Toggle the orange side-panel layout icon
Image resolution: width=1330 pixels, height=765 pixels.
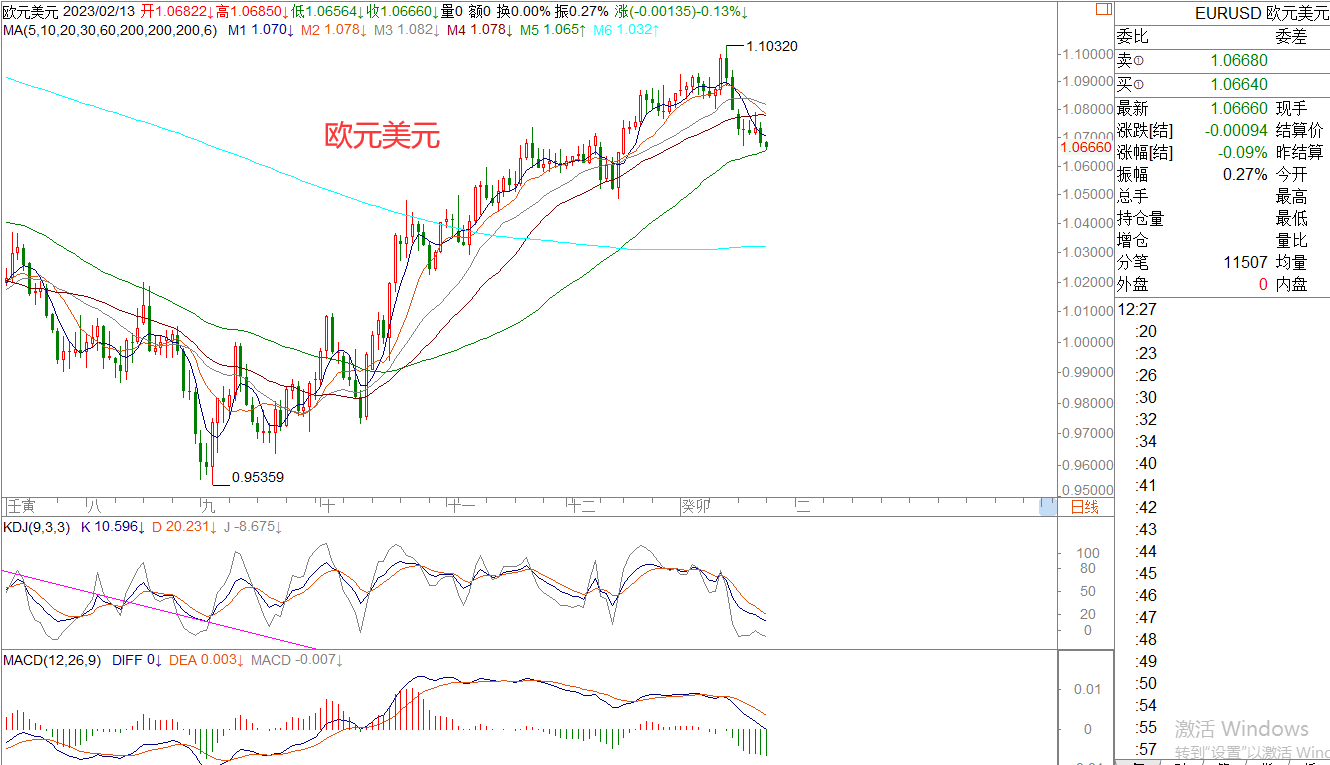1102,10
